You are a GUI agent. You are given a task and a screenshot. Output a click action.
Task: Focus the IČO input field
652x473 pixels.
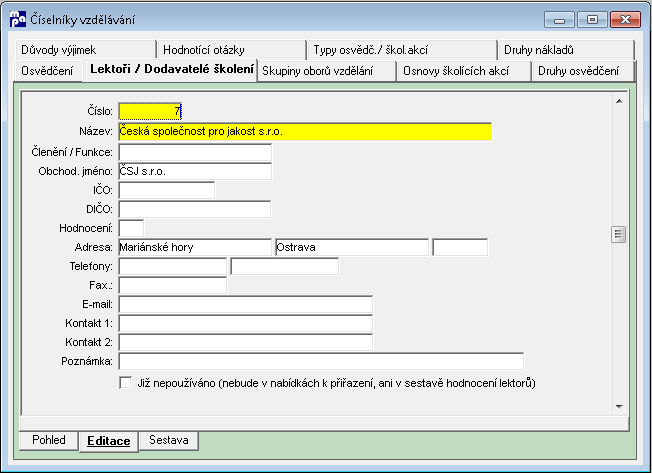167,190
